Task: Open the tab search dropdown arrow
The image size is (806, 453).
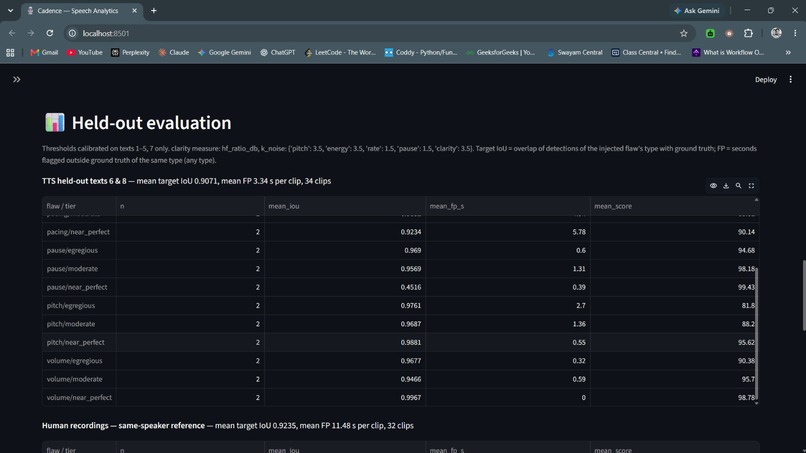Action: point(10,11)
